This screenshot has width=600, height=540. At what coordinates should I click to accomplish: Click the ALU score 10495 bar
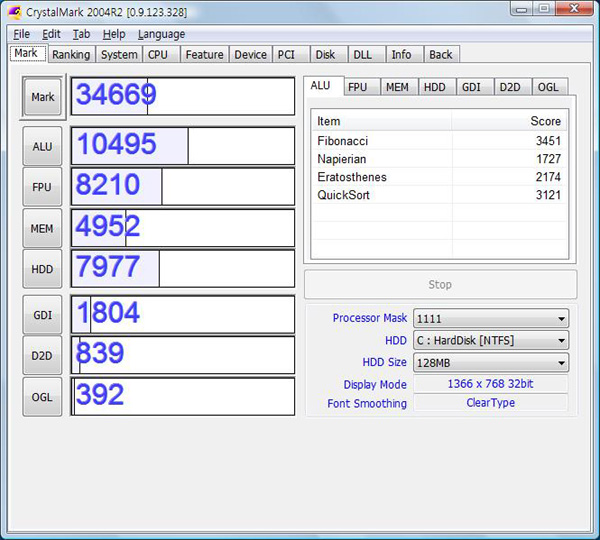tap(183, 146)
